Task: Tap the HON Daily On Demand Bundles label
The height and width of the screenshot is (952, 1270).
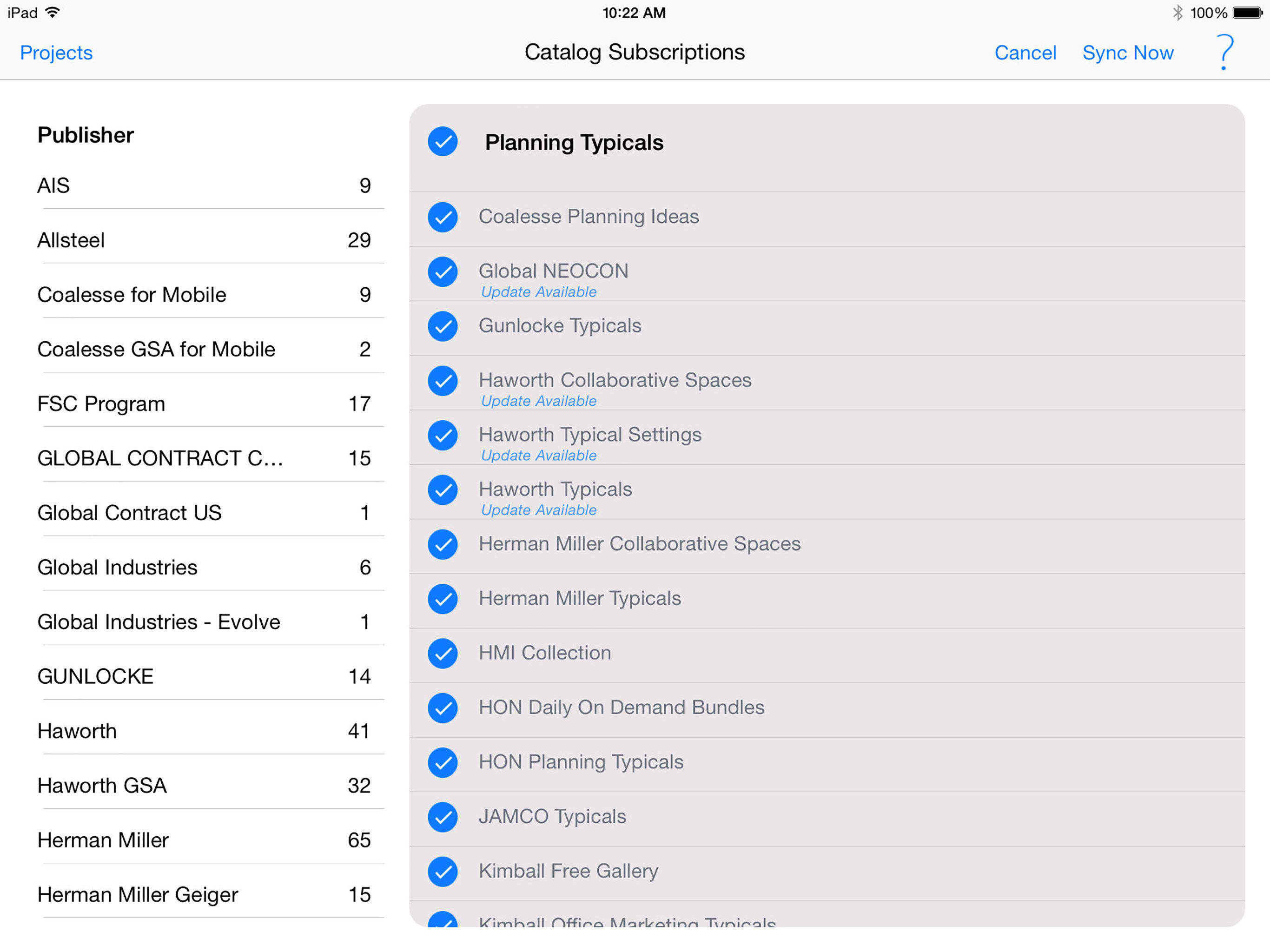Action: [x=621, y=708]
